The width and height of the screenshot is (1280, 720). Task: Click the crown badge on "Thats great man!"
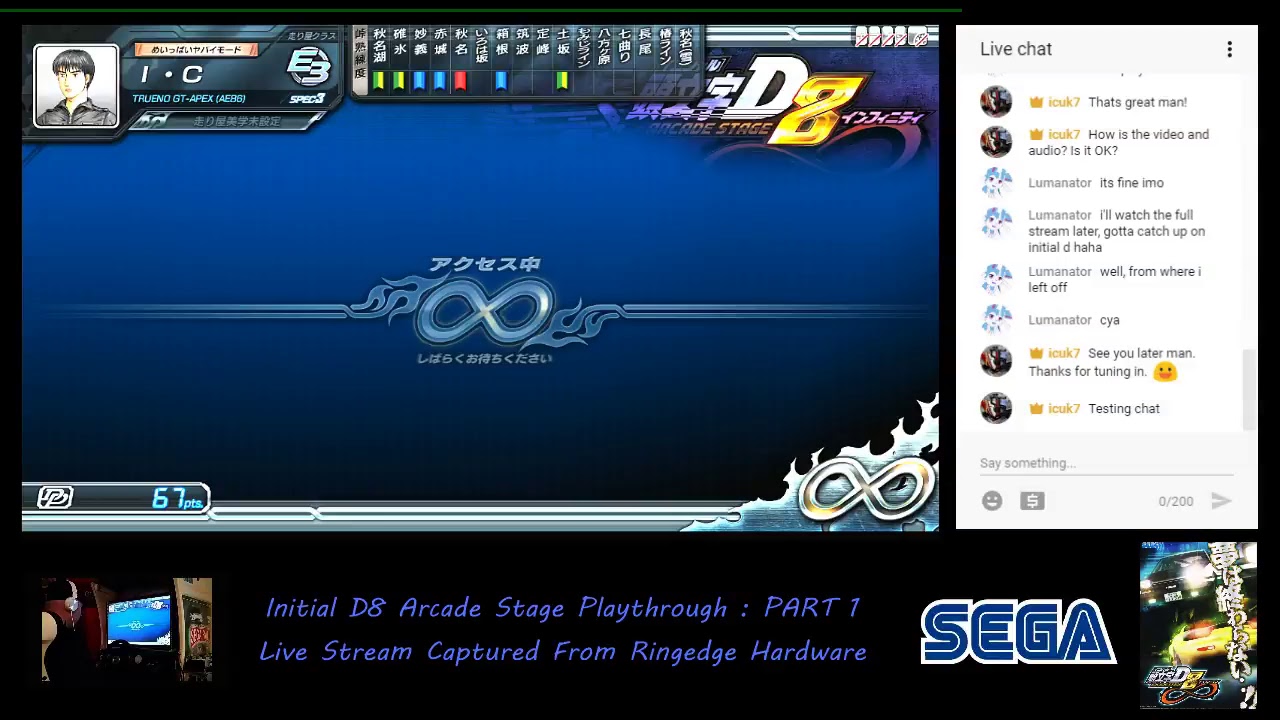(x=1036, y=102)
